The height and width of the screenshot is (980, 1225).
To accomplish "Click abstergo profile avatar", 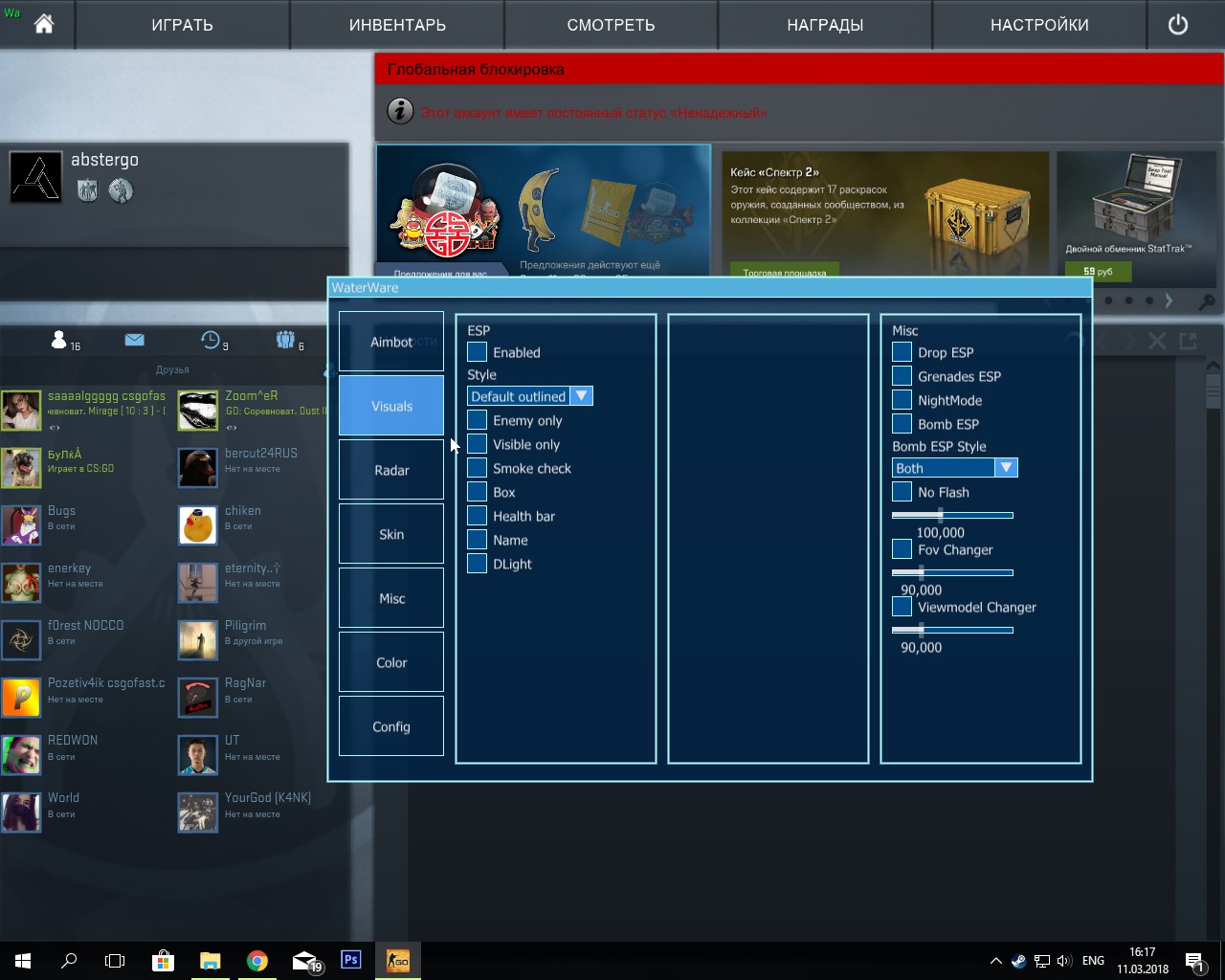I will click(36, 177).
